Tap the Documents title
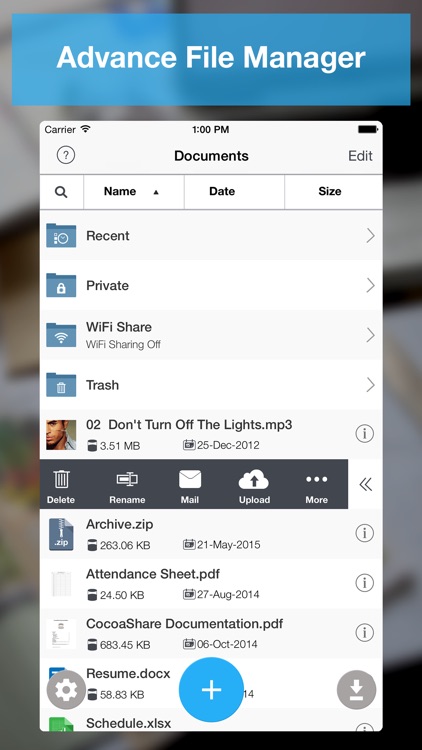The height and width of the screenshot is (750, 422). (x=211, y=155)
